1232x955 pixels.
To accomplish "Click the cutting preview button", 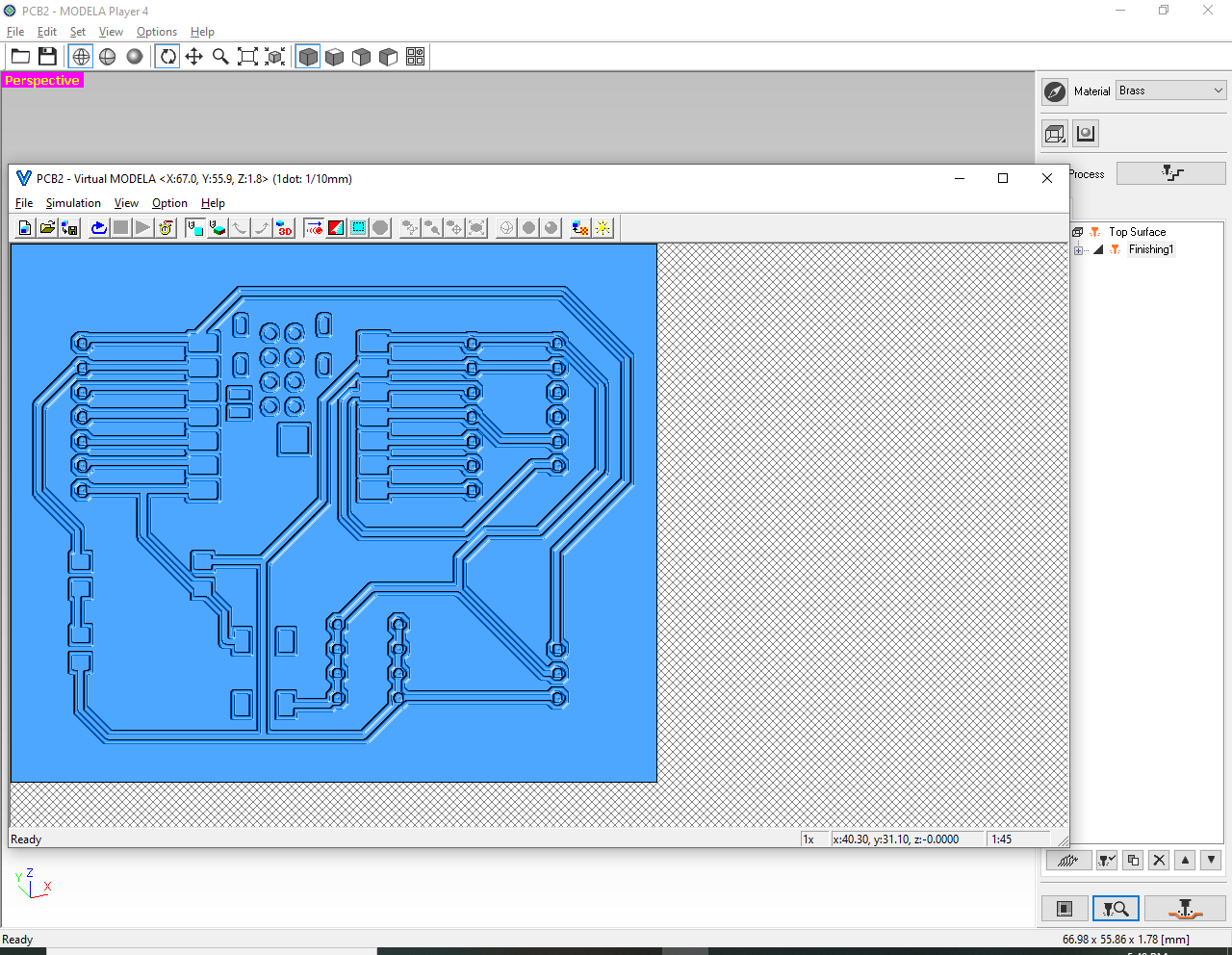I will tap(1115, 908).
